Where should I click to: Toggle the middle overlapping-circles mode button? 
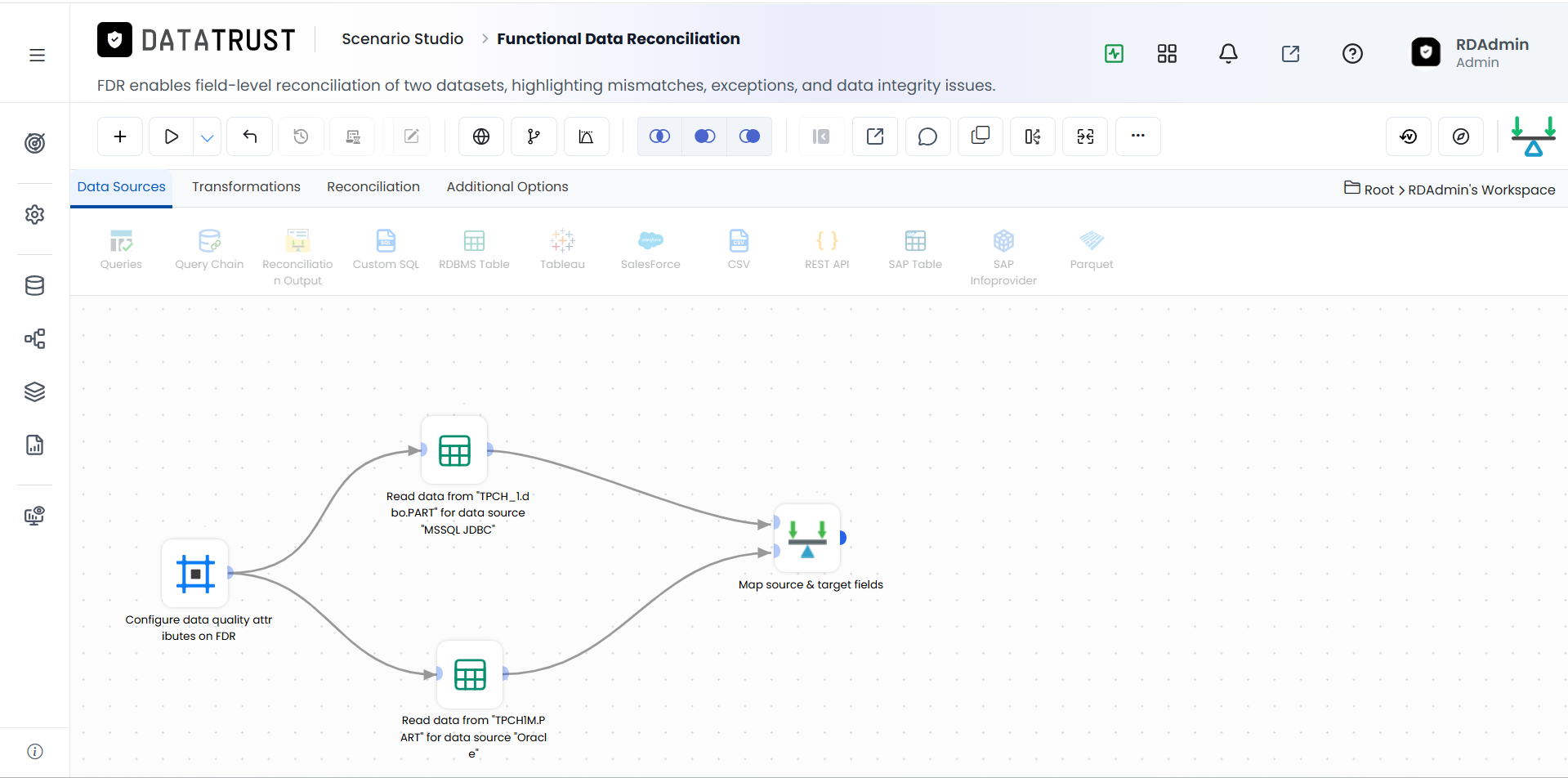pos(704,136)
